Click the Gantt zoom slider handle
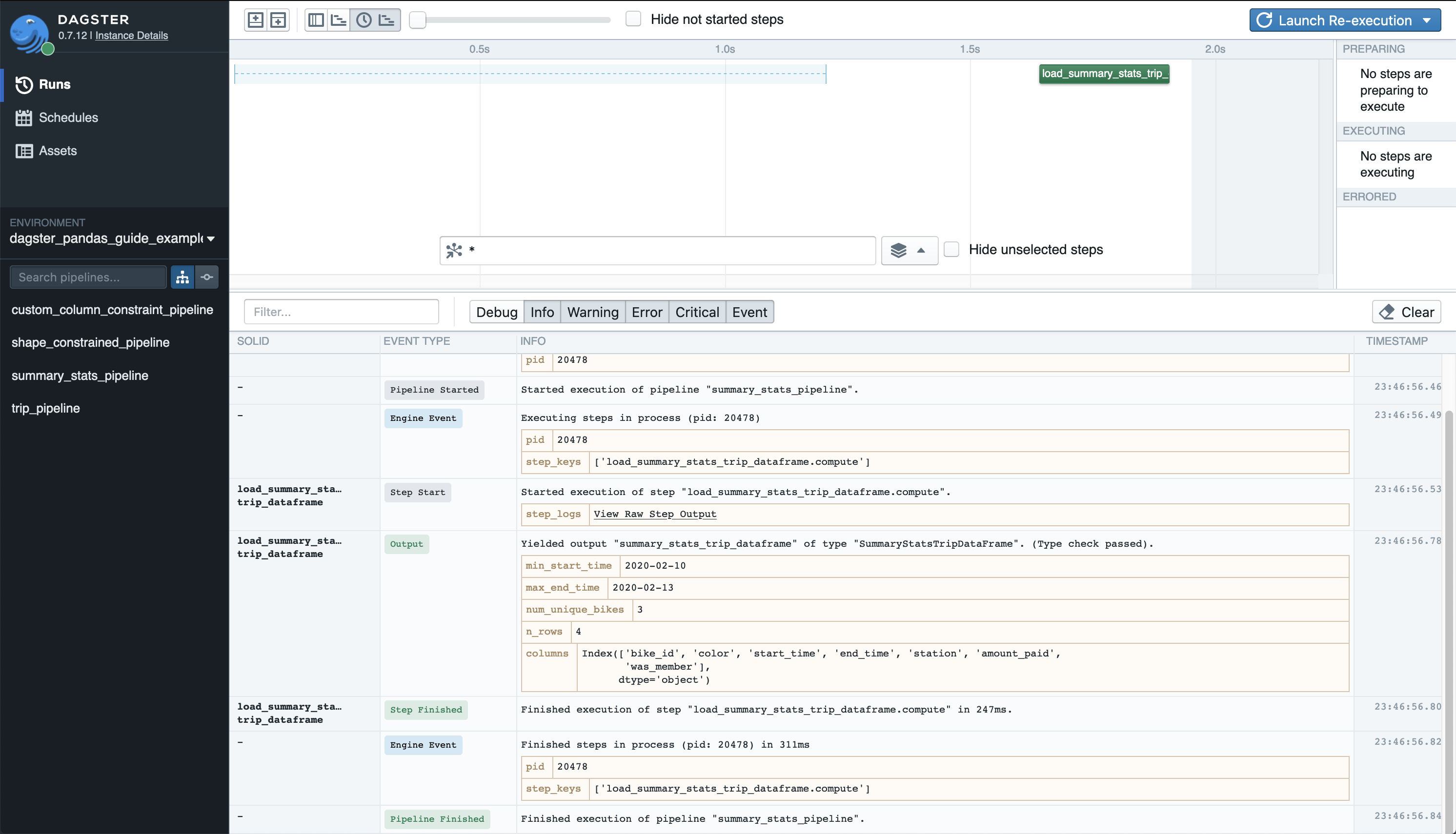This screenshot has width=1456, height=834. pos(418,20)
